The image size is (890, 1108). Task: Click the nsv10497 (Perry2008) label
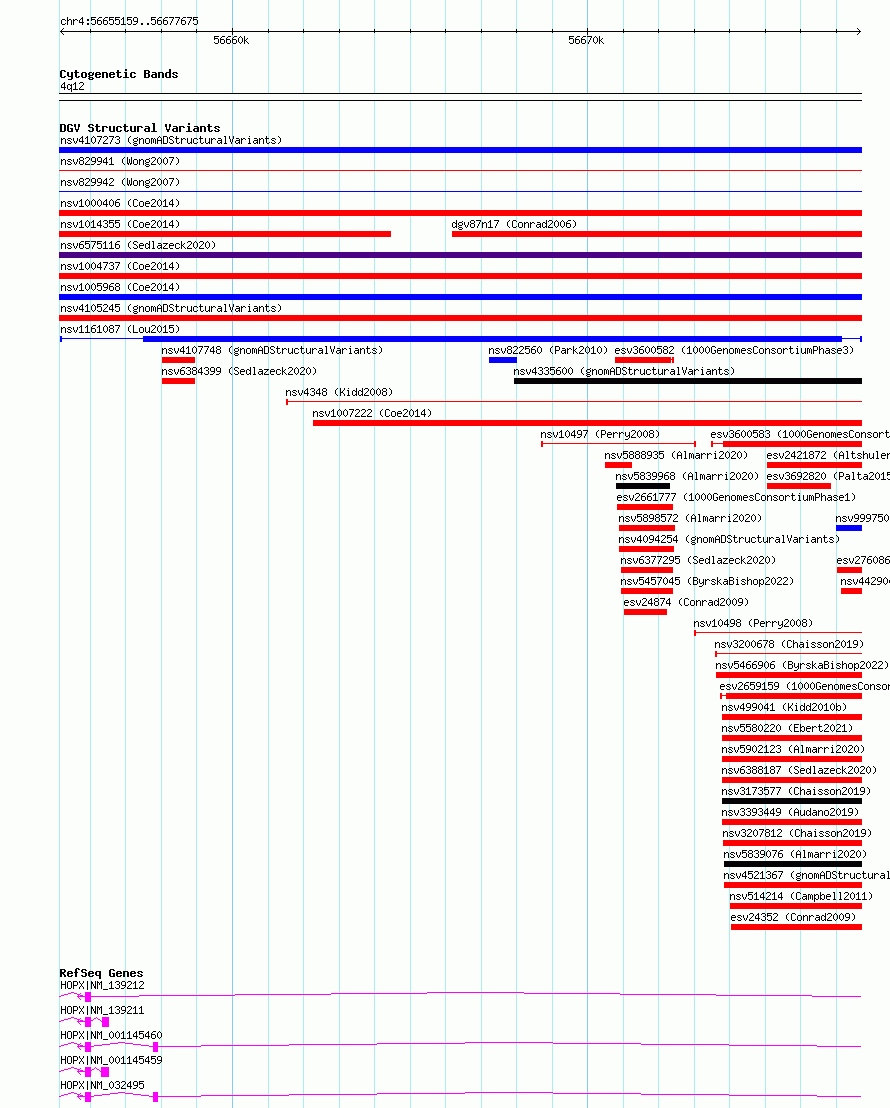point(600,435)
